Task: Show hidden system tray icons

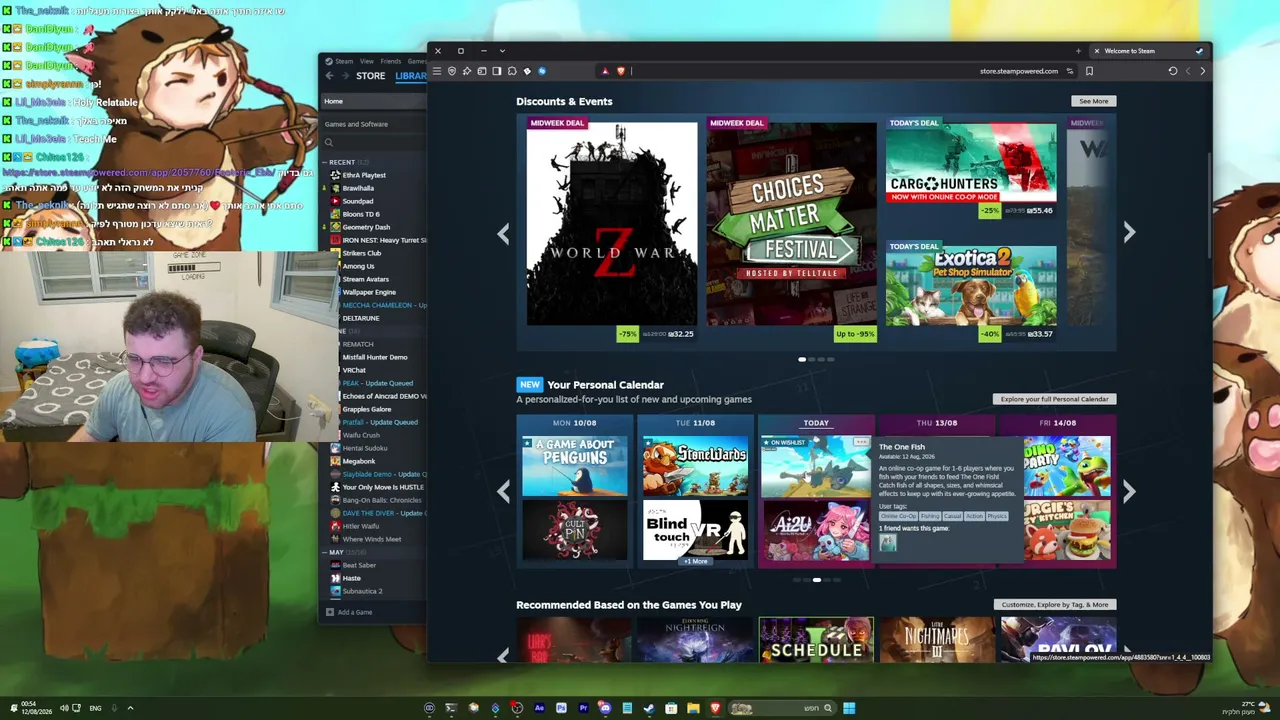Action: coord(130,708)
